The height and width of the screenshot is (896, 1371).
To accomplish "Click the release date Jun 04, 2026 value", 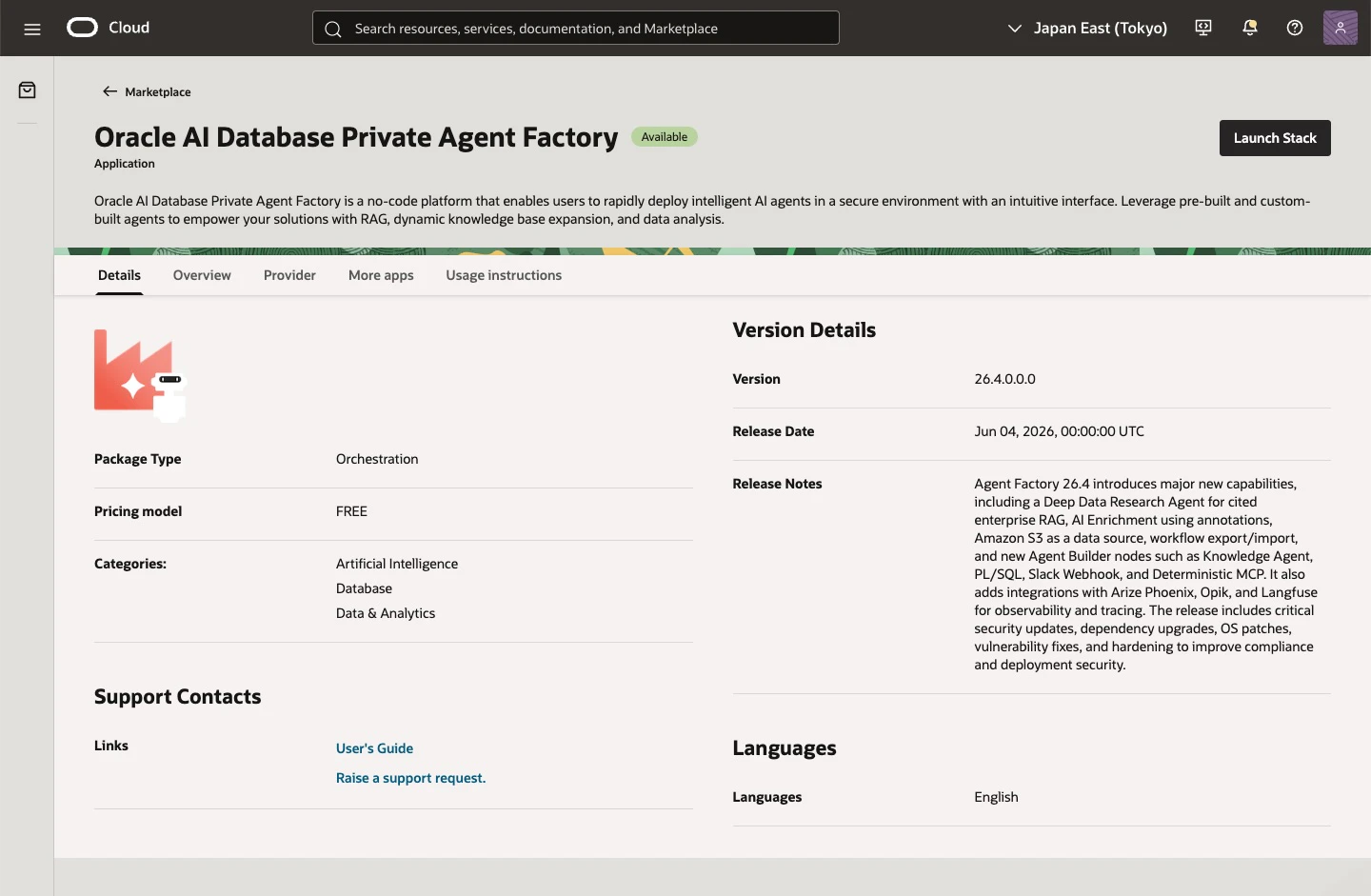I will coord(1059,431).
